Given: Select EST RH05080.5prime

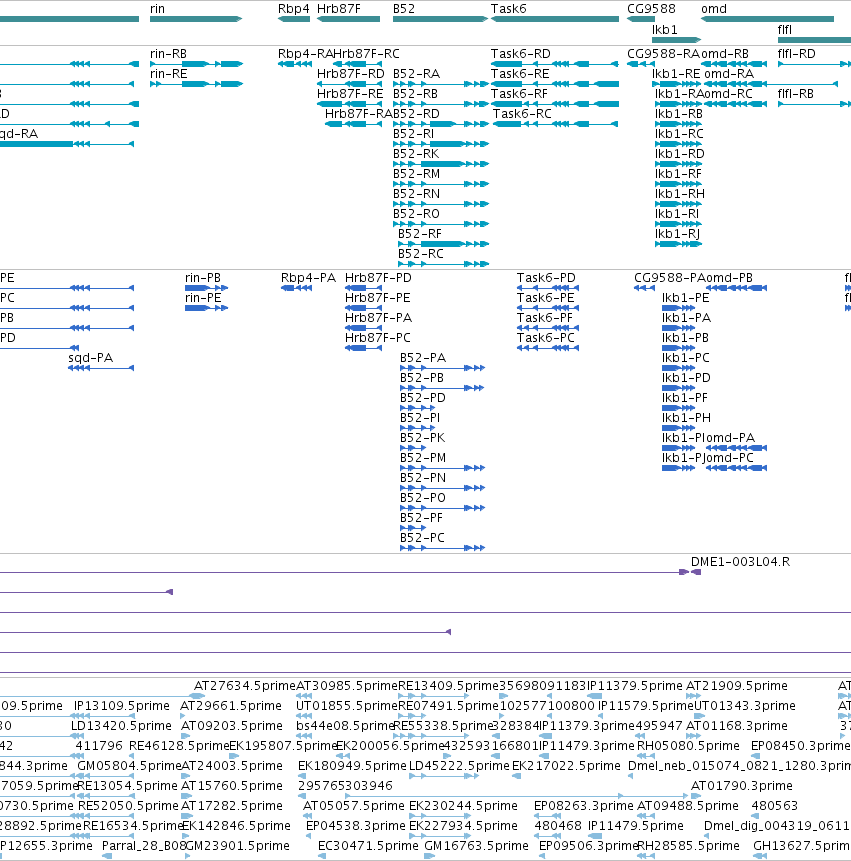Looking at the screenshot, I should pyautogui.click(x=688, y=746).
